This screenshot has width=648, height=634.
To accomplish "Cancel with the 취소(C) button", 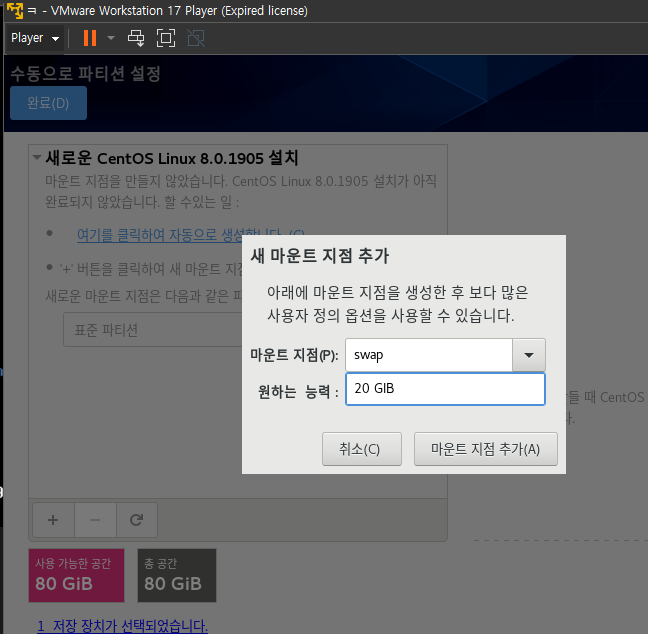I will (362, 449).
